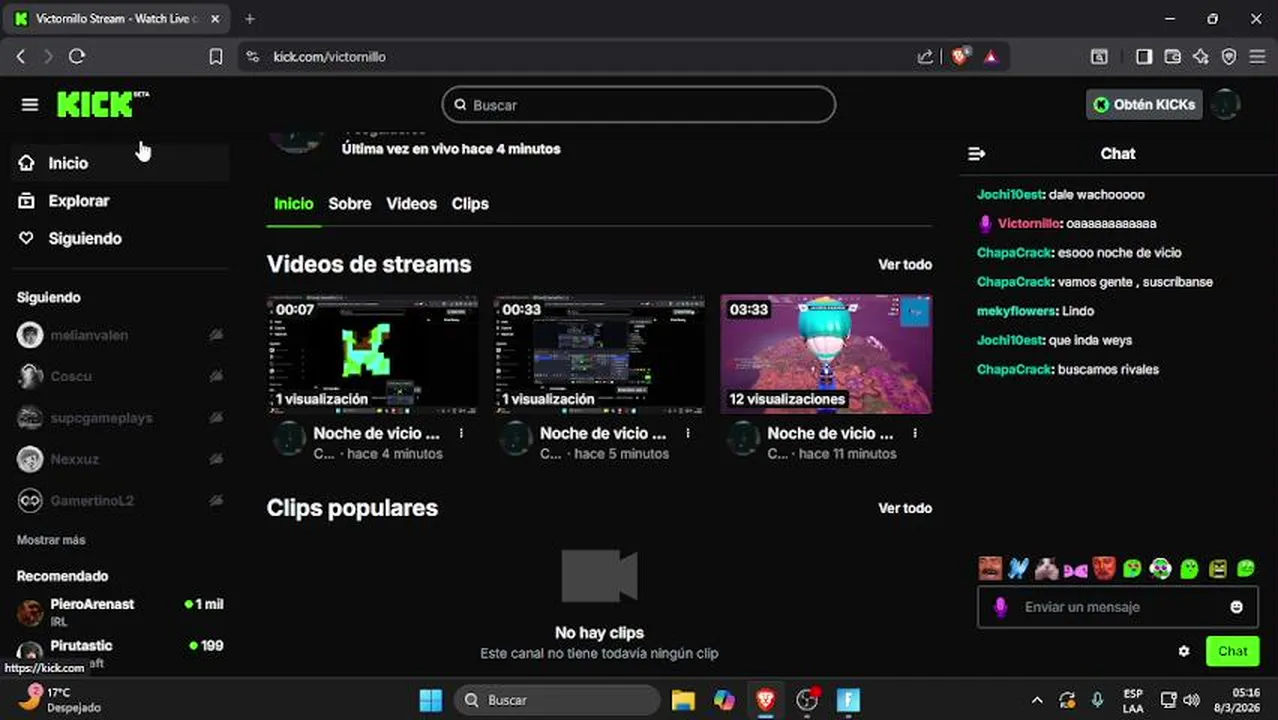Open options menu for the 00:33 video
The width and height of the screenshot is (1278, 720).
688,433
